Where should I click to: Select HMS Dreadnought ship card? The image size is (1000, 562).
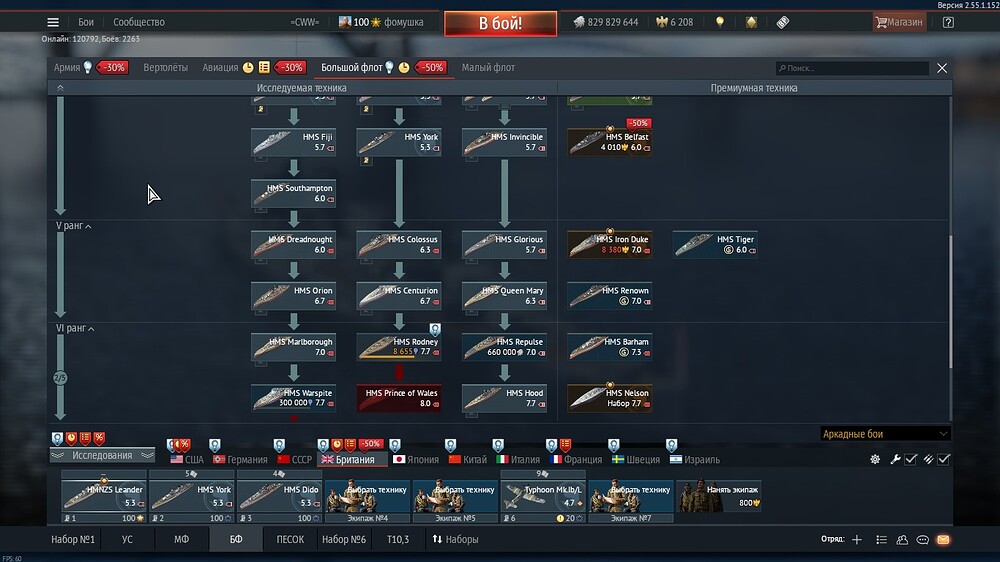click(x=293, y=245)
